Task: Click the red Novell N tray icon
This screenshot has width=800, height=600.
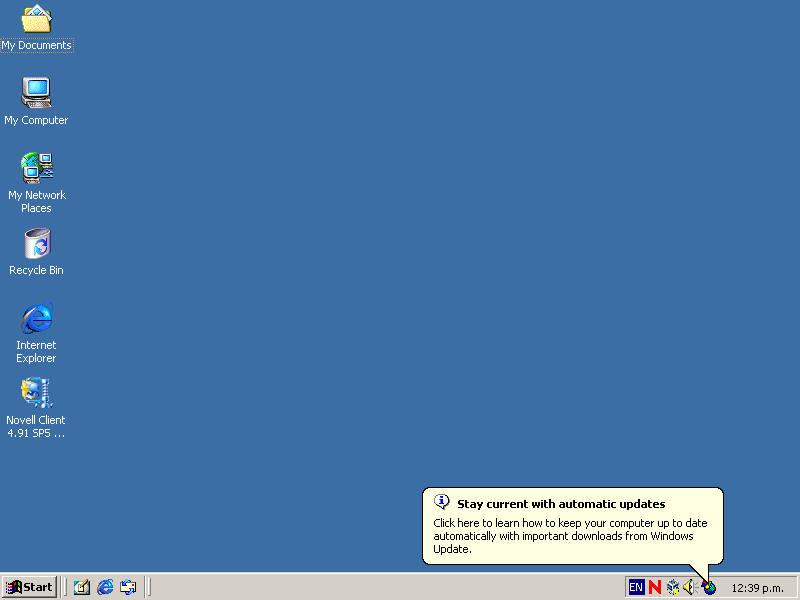Action: 655,587
